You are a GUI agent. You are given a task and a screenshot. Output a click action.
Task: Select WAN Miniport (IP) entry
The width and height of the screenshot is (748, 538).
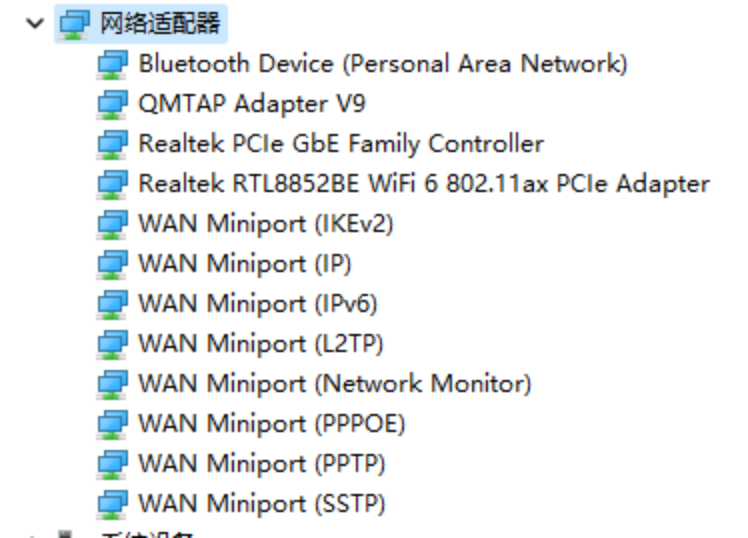point(245,264)
